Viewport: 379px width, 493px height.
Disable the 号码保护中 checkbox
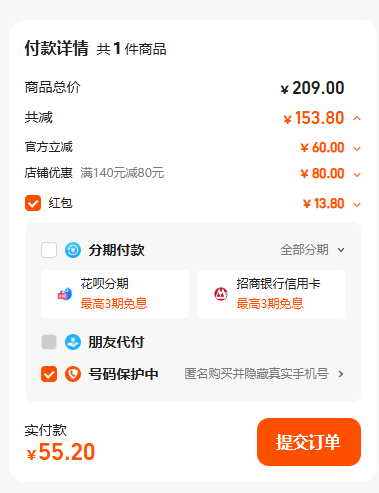(x=49, y=374)
